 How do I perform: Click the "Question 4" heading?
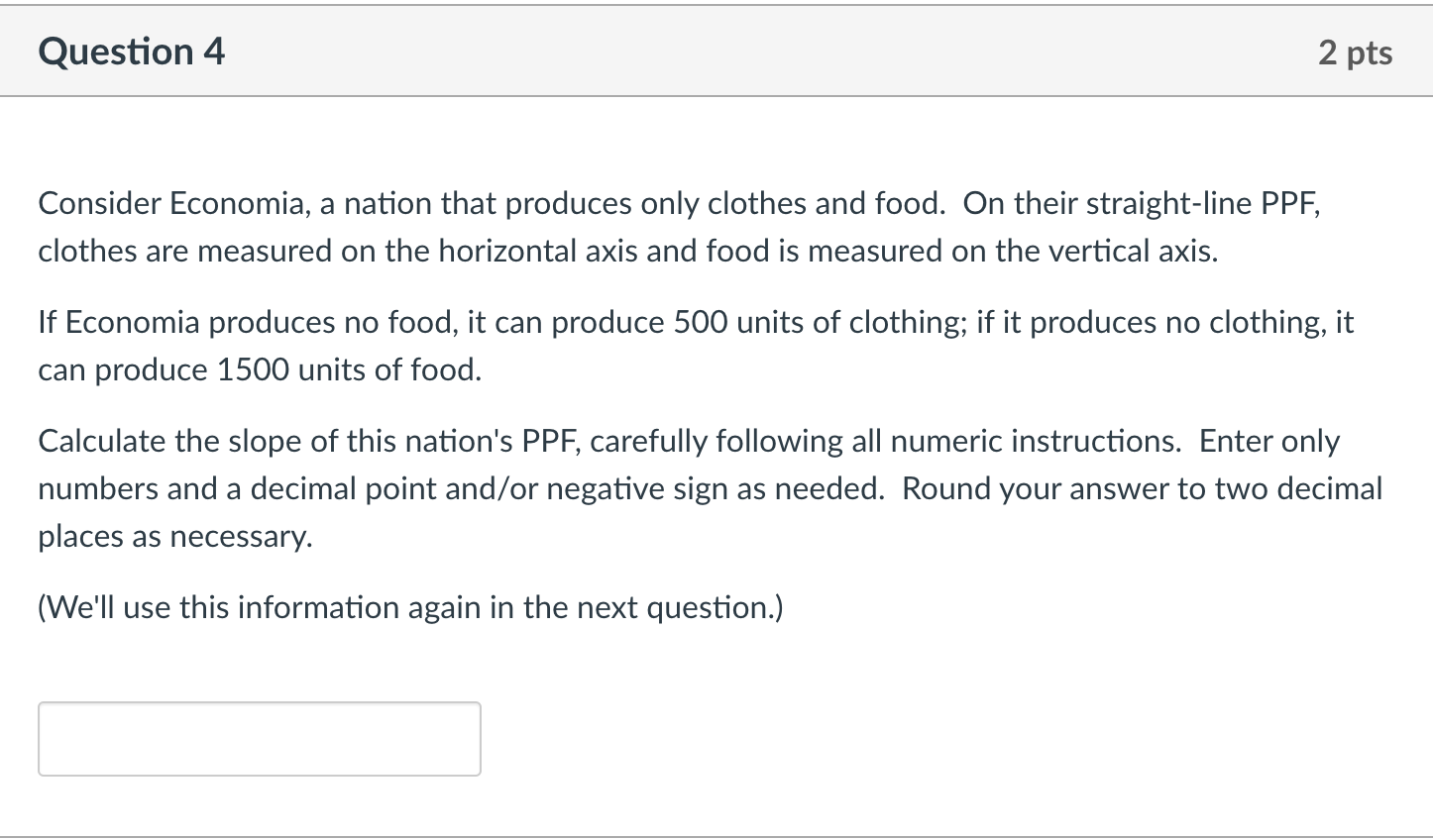pos(132,52)
